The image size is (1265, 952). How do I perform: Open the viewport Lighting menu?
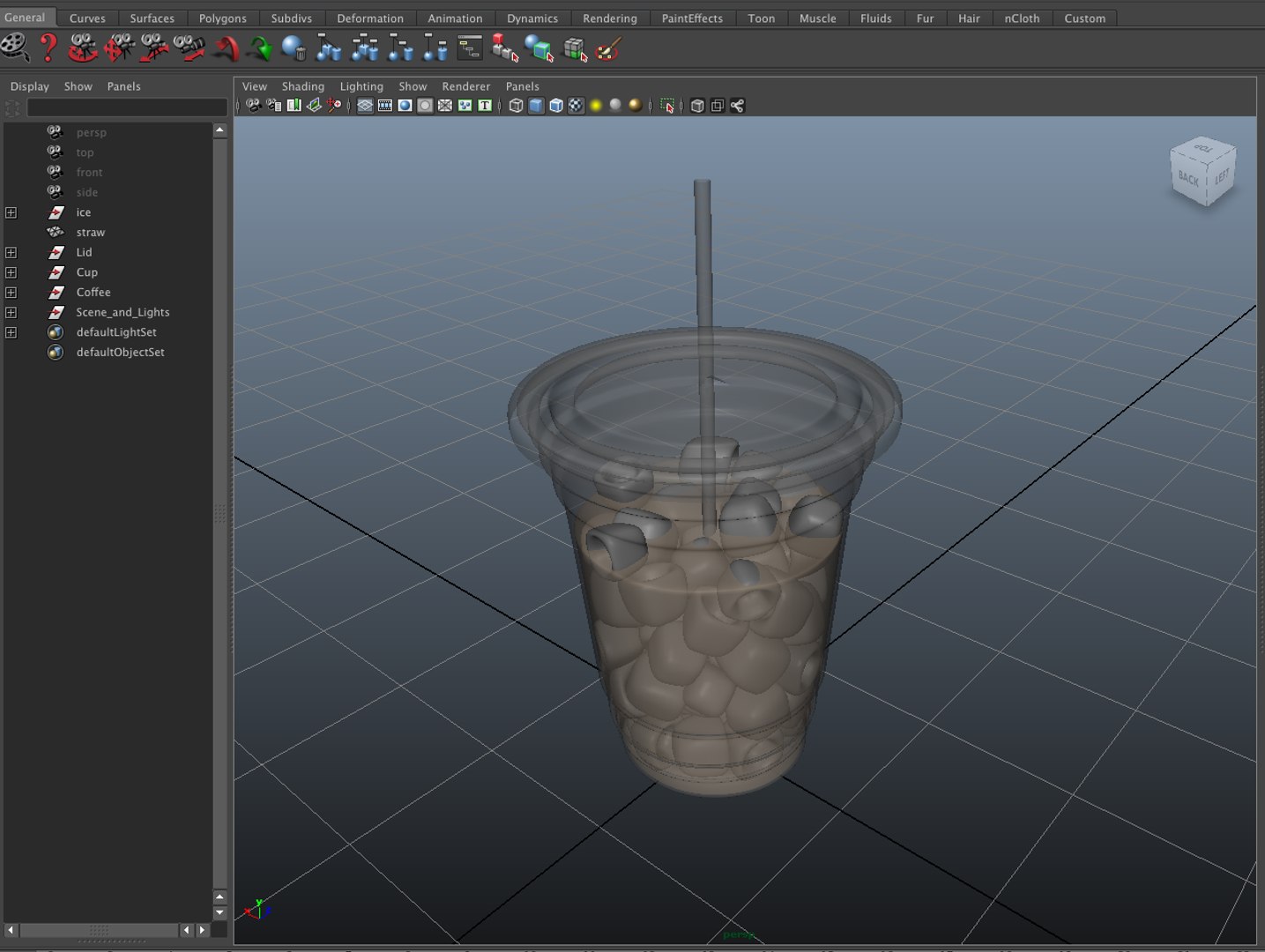361,86
